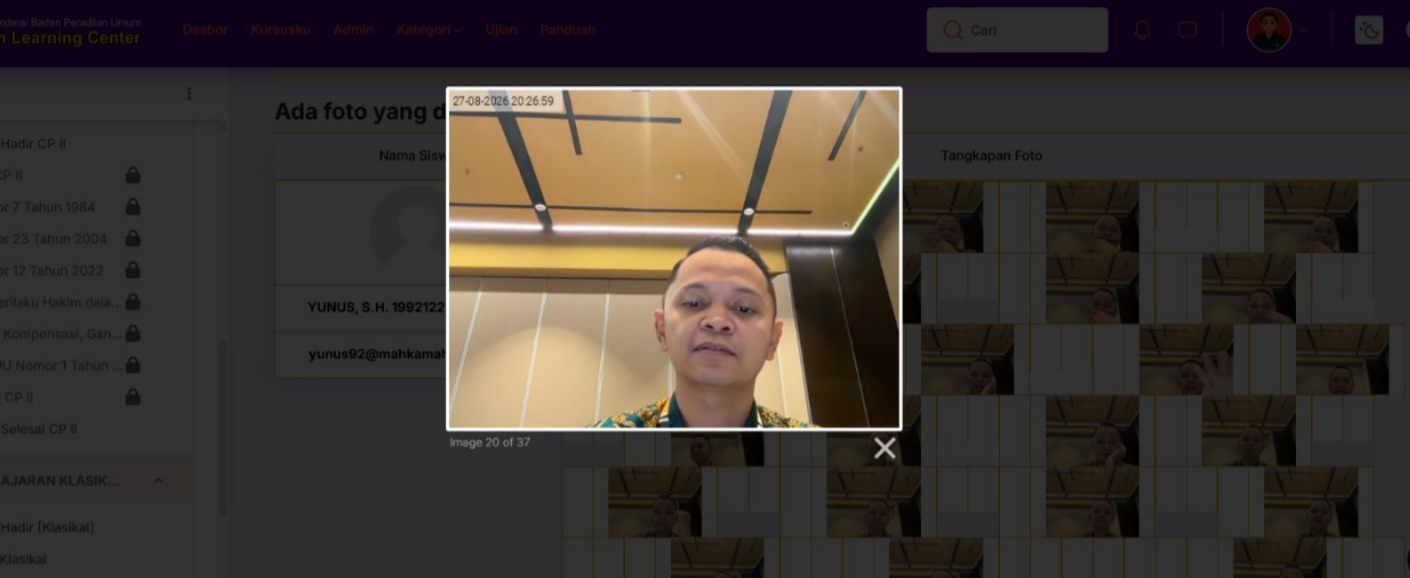Image resolution: width=1410 pixels, height=578 pixels.
Task: Click the sidebar vertical scrollbar
Action: [x=222, y=428]
